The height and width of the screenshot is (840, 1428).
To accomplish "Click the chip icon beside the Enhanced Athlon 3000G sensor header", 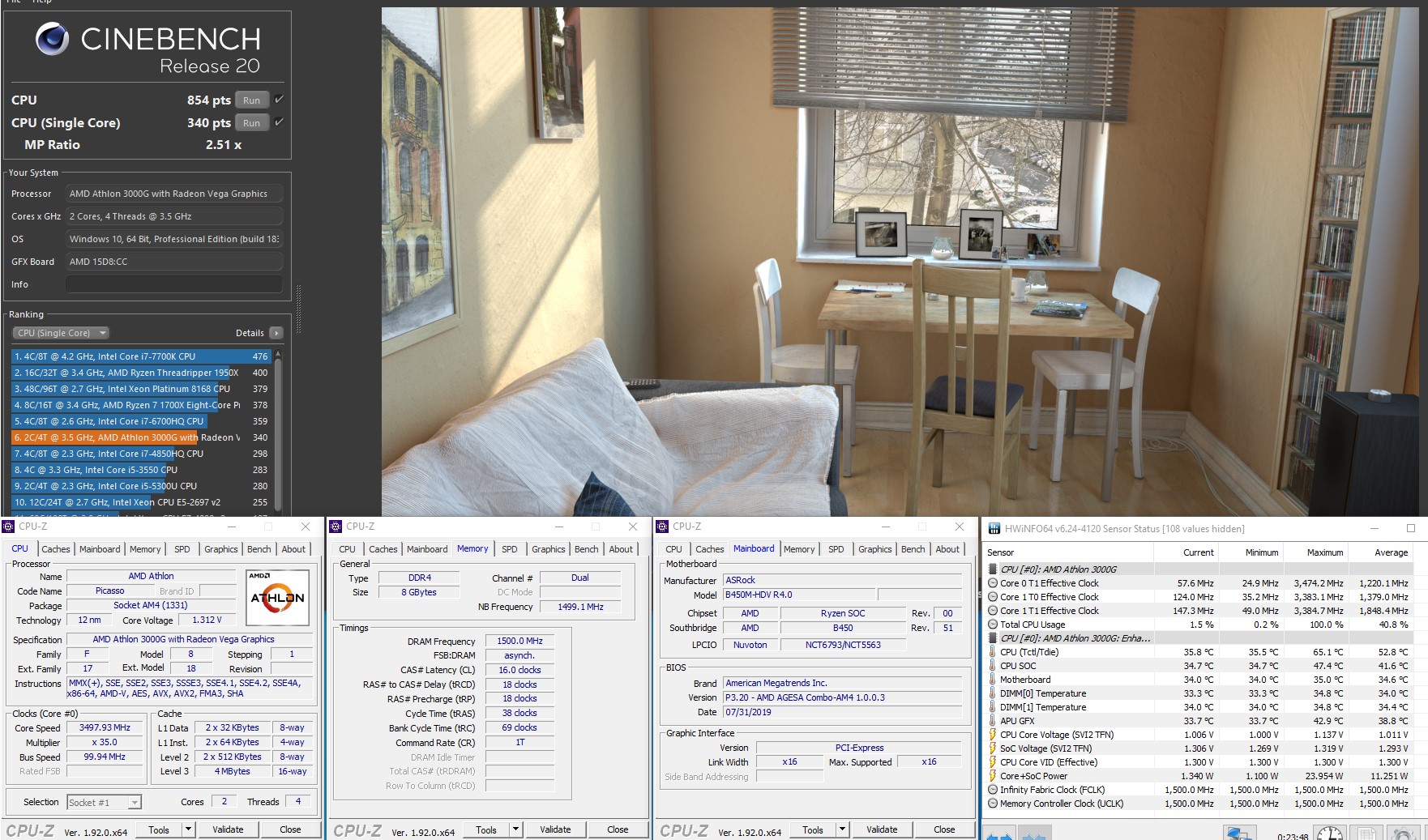I will [x=993, y=638].
